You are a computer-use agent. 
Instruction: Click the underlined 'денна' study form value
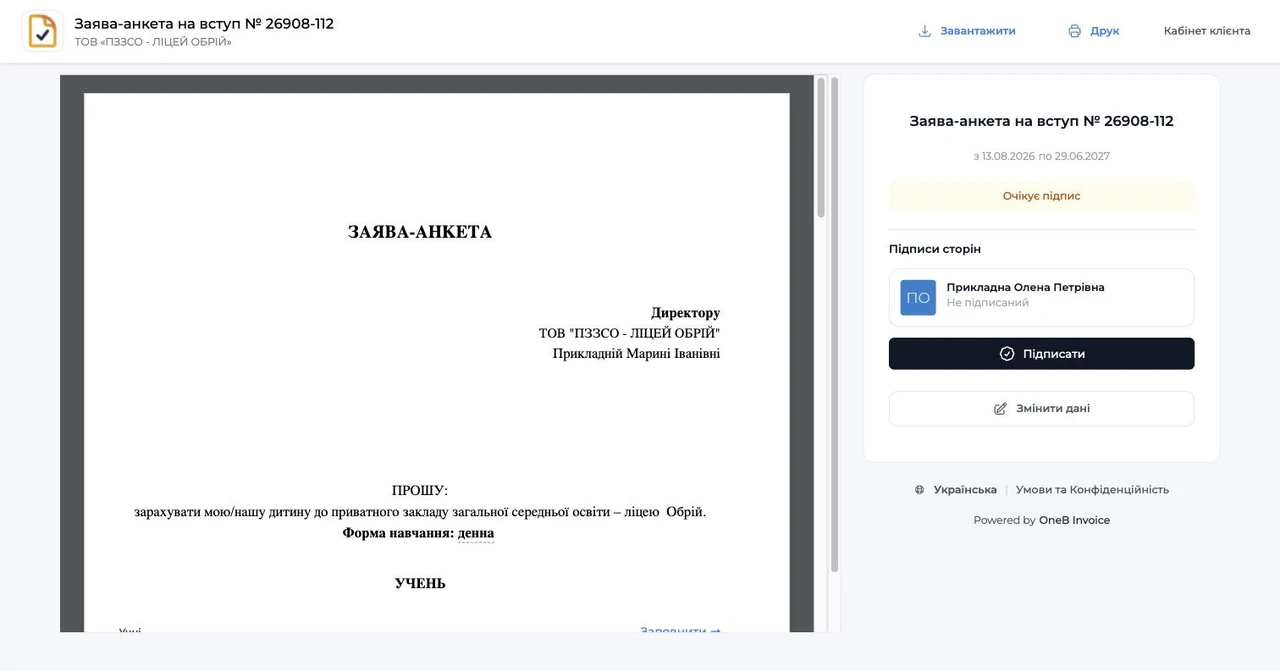point(476,534)
